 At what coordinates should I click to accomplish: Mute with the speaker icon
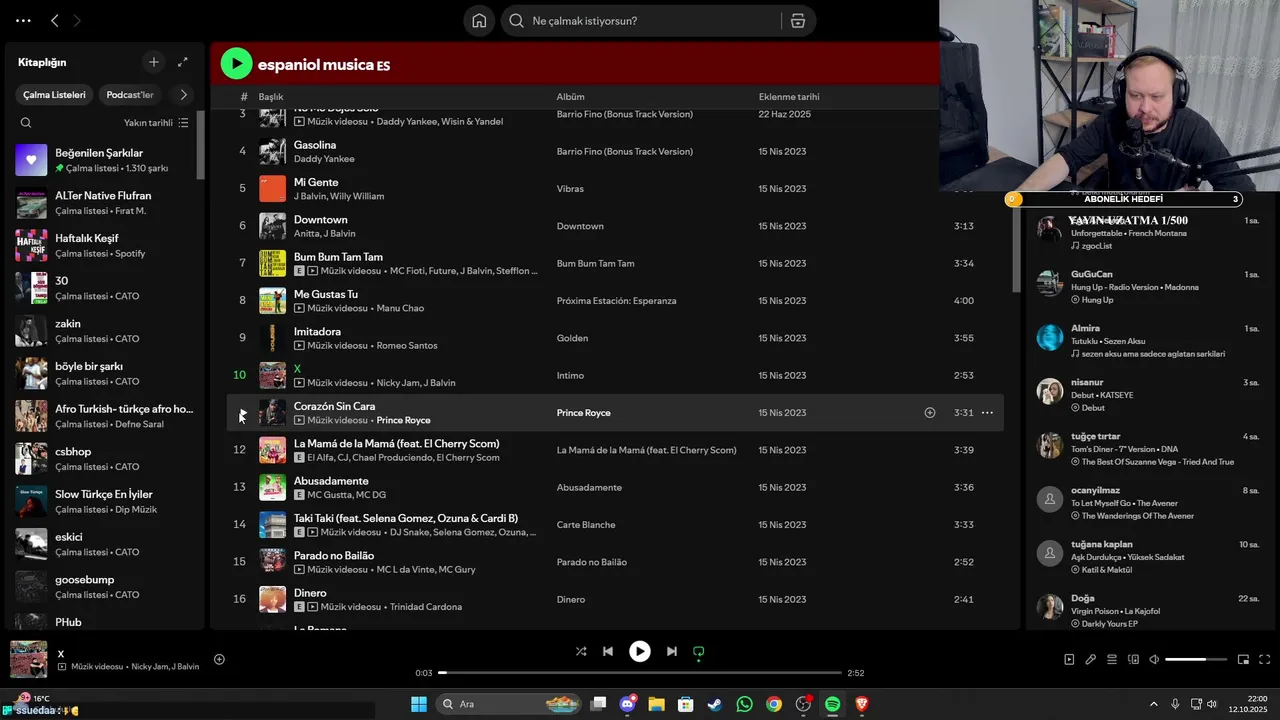tap(1154, 660)
